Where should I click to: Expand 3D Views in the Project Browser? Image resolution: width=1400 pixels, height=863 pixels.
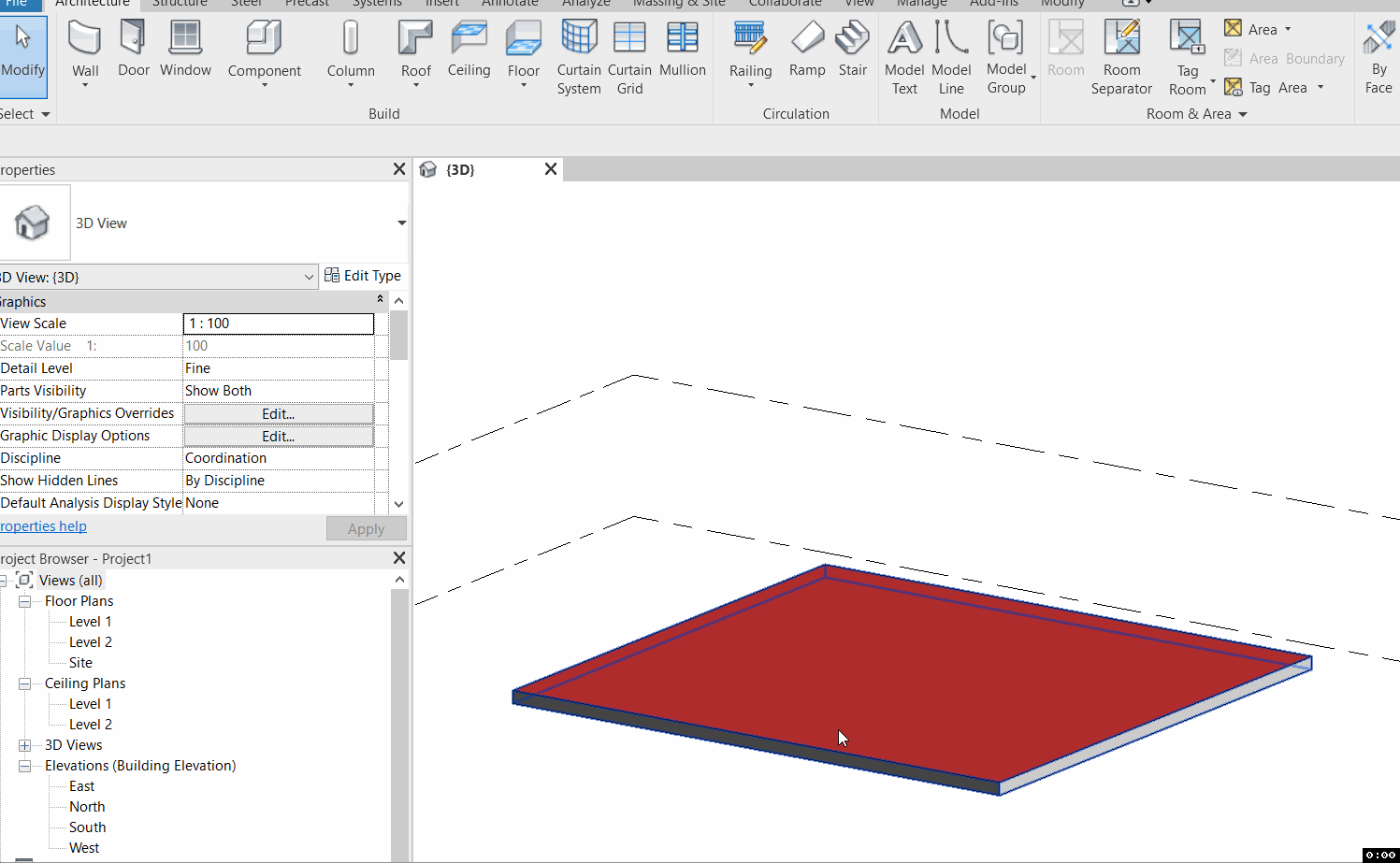24,744
